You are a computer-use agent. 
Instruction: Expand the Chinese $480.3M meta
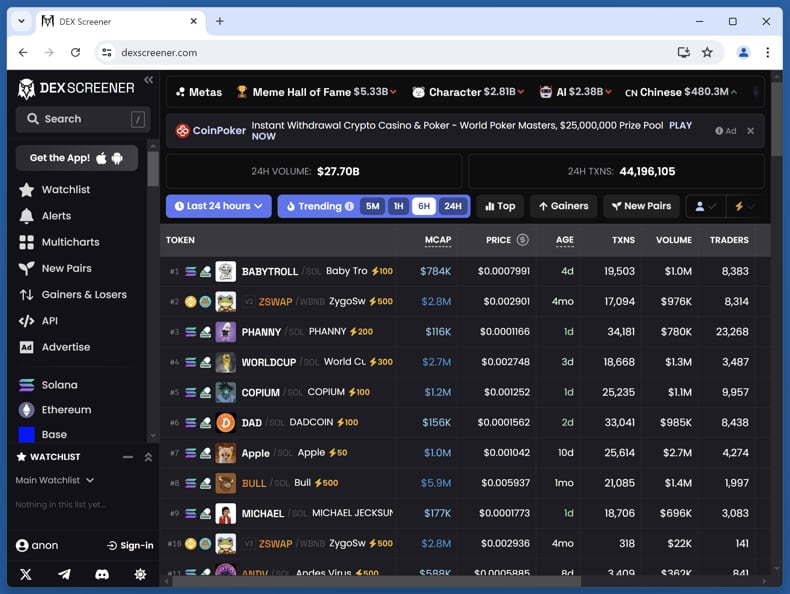[681, 92]
